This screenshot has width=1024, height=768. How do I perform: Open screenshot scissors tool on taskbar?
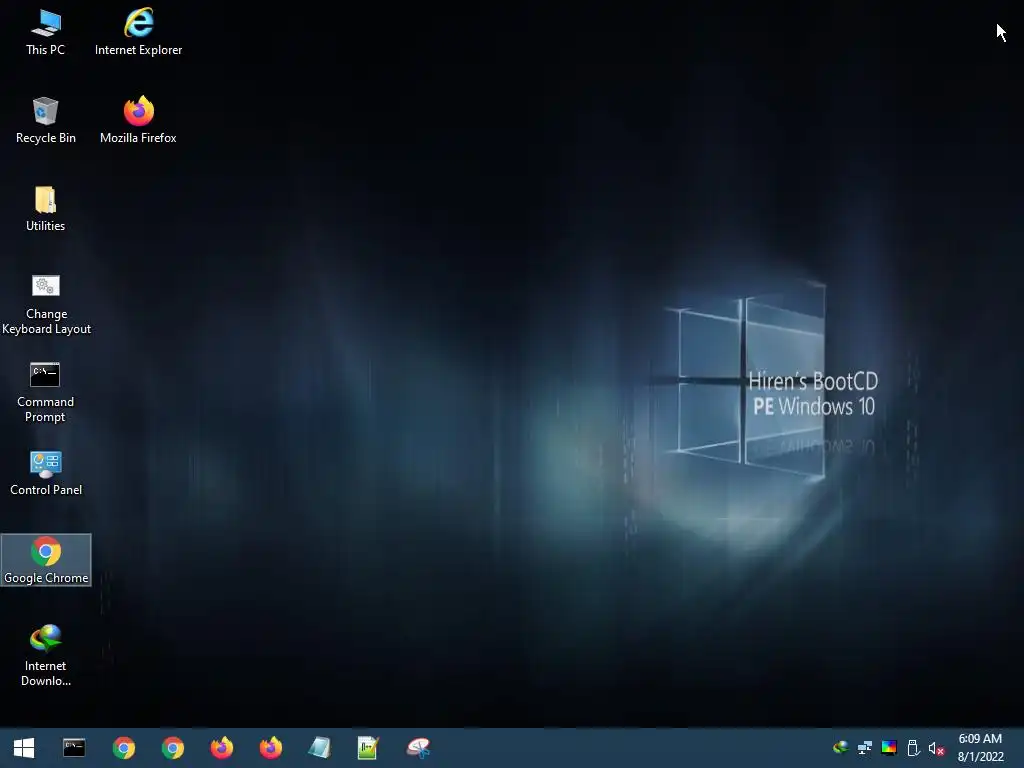[418, 748]
